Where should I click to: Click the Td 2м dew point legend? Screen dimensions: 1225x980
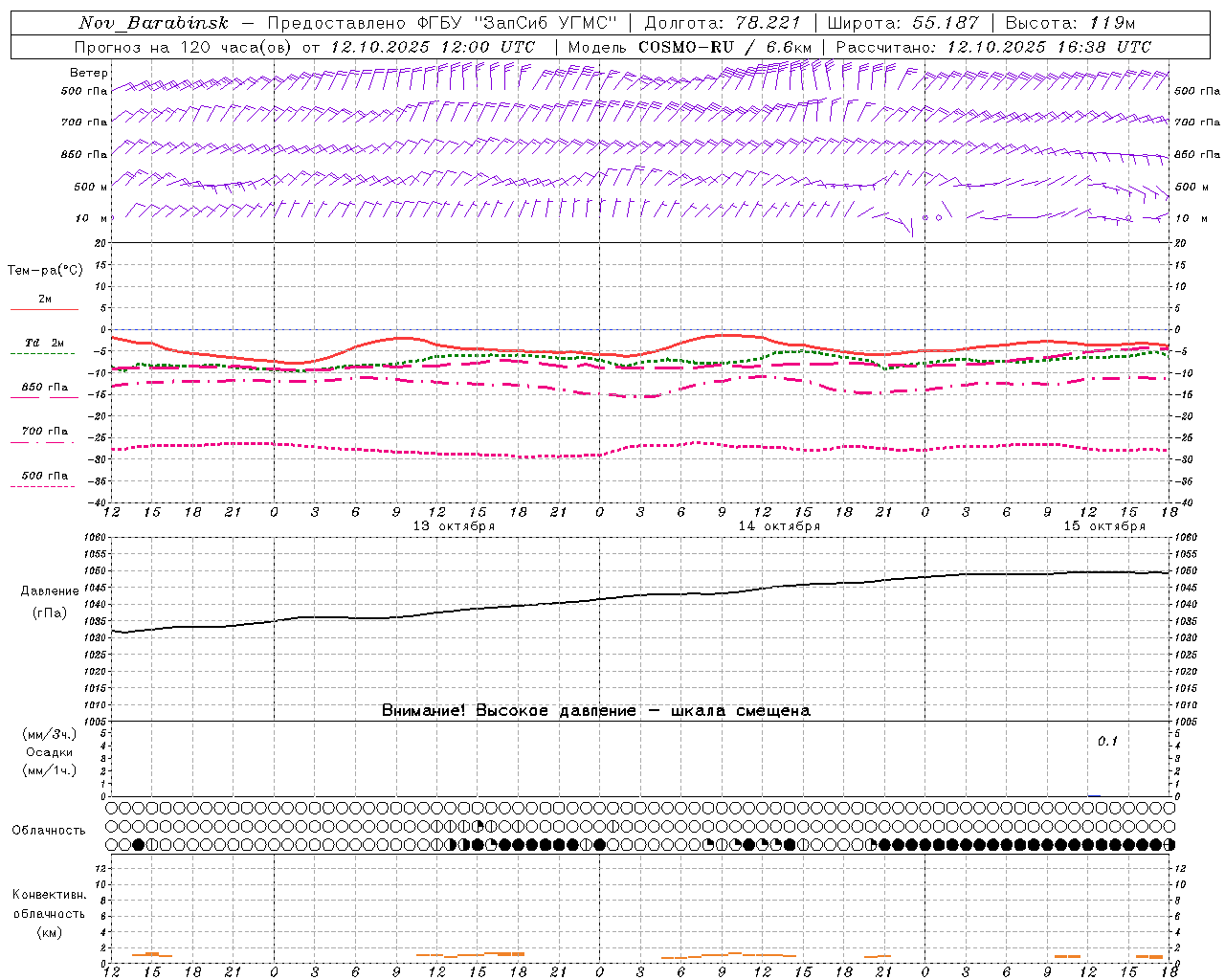point(44,343)
